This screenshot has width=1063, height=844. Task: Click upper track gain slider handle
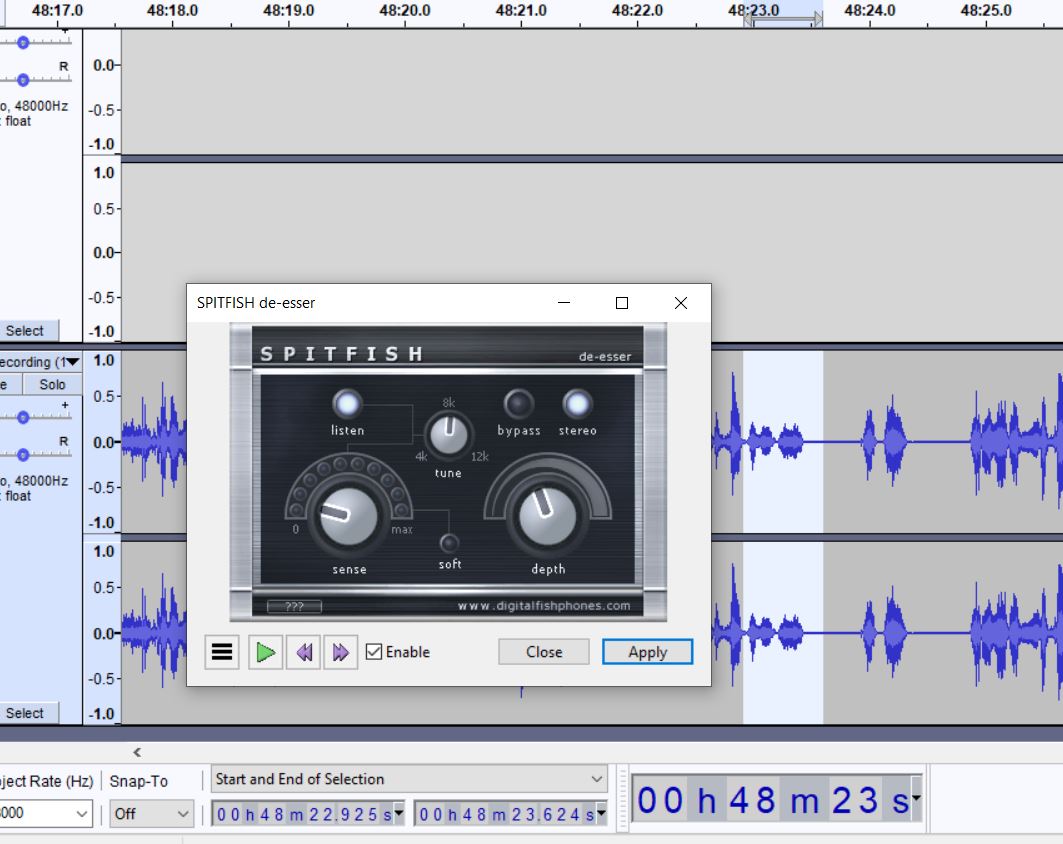click(x=23, y=43)
